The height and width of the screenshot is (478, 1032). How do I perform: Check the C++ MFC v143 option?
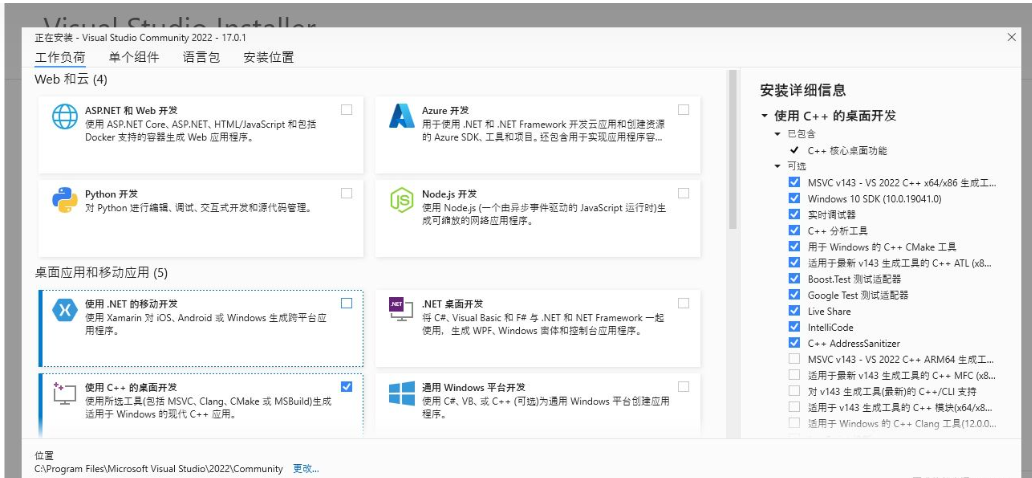tap(794, 375)
